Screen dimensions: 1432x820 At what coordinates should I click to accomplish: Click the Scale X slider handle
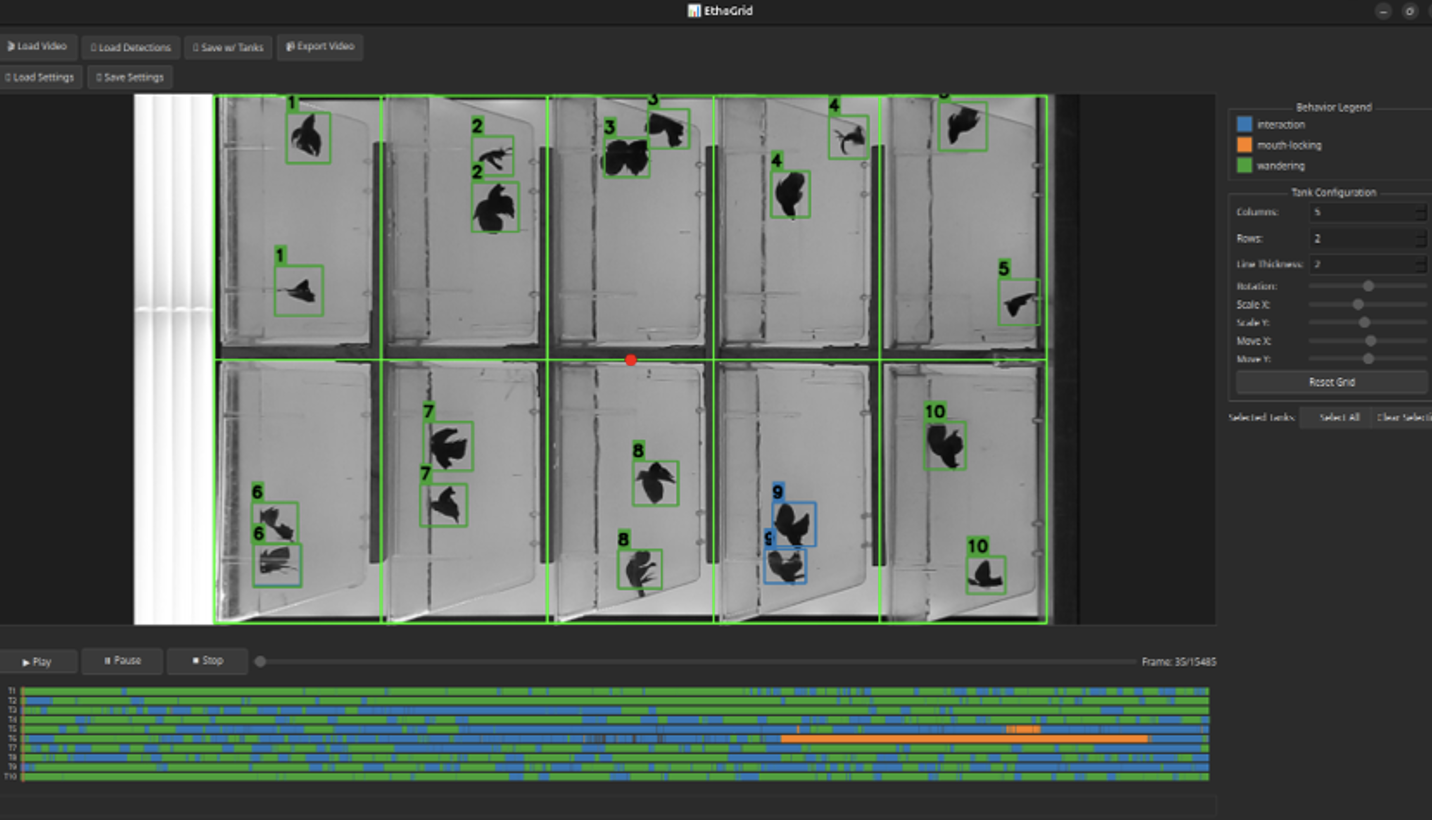click(1358, 304)
